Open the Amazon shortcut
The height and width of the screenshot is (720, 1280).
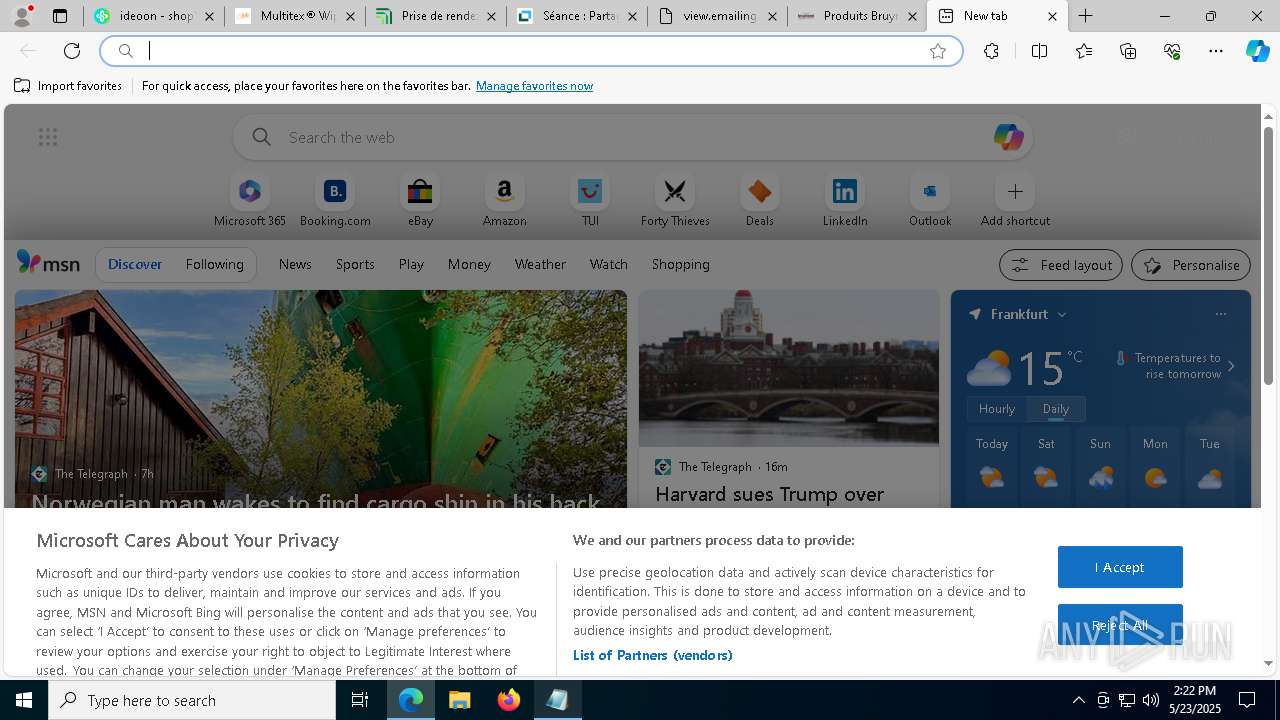504,201
